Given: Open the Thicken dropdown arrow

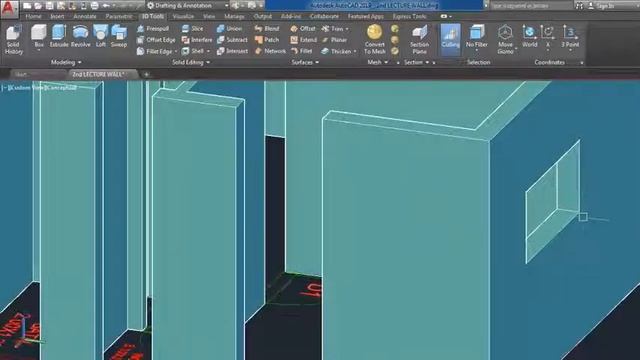Looking at the screenshot, I should (x=355, y=51).
